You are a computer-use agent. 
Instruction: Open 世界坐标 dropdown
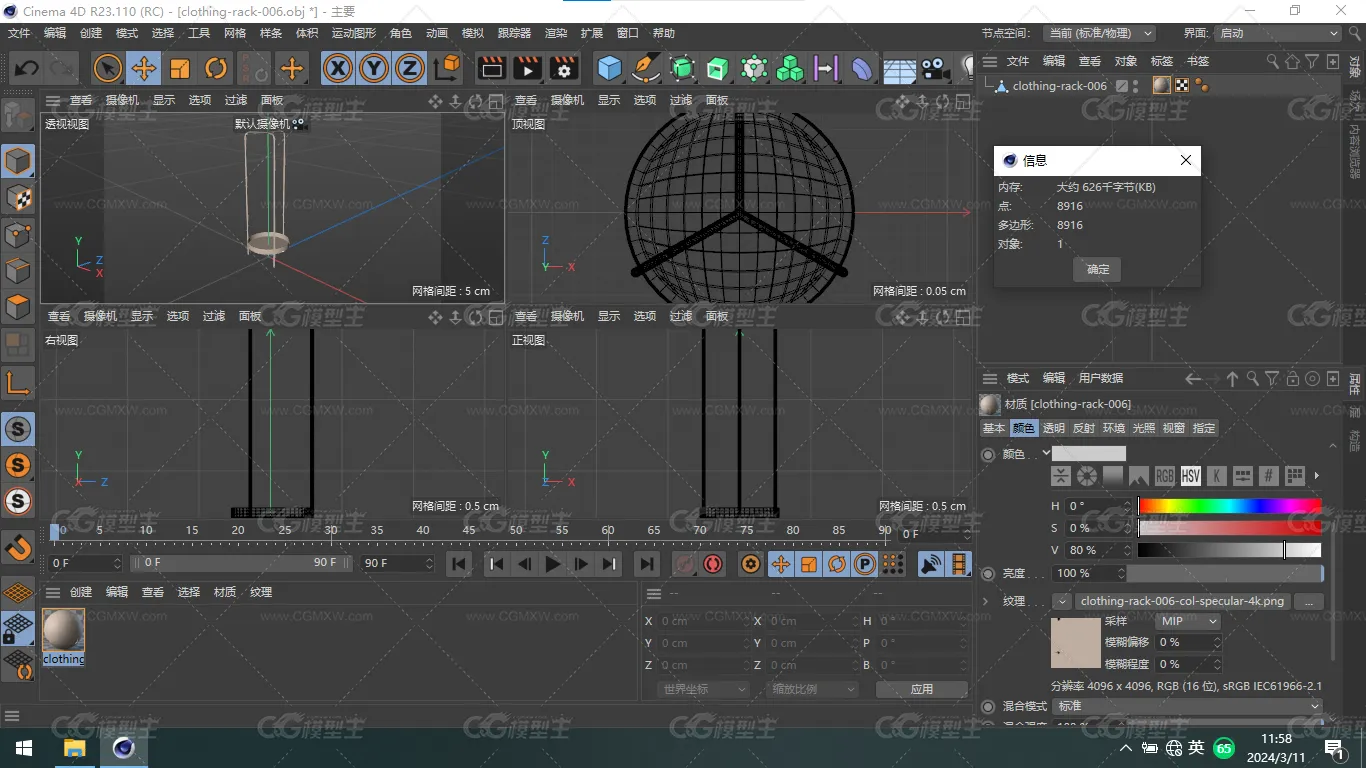click(x=704, y=689)
